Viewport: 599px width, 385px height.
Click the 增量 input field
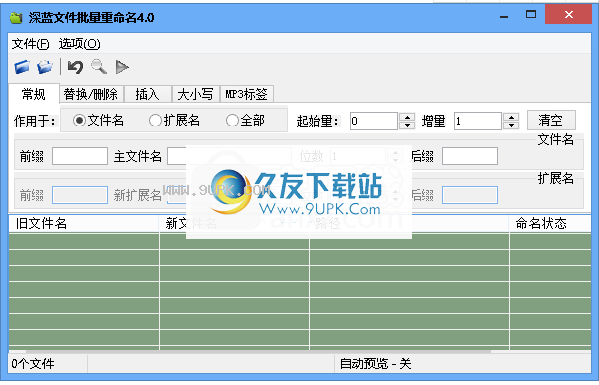click(x=478, y=121)
